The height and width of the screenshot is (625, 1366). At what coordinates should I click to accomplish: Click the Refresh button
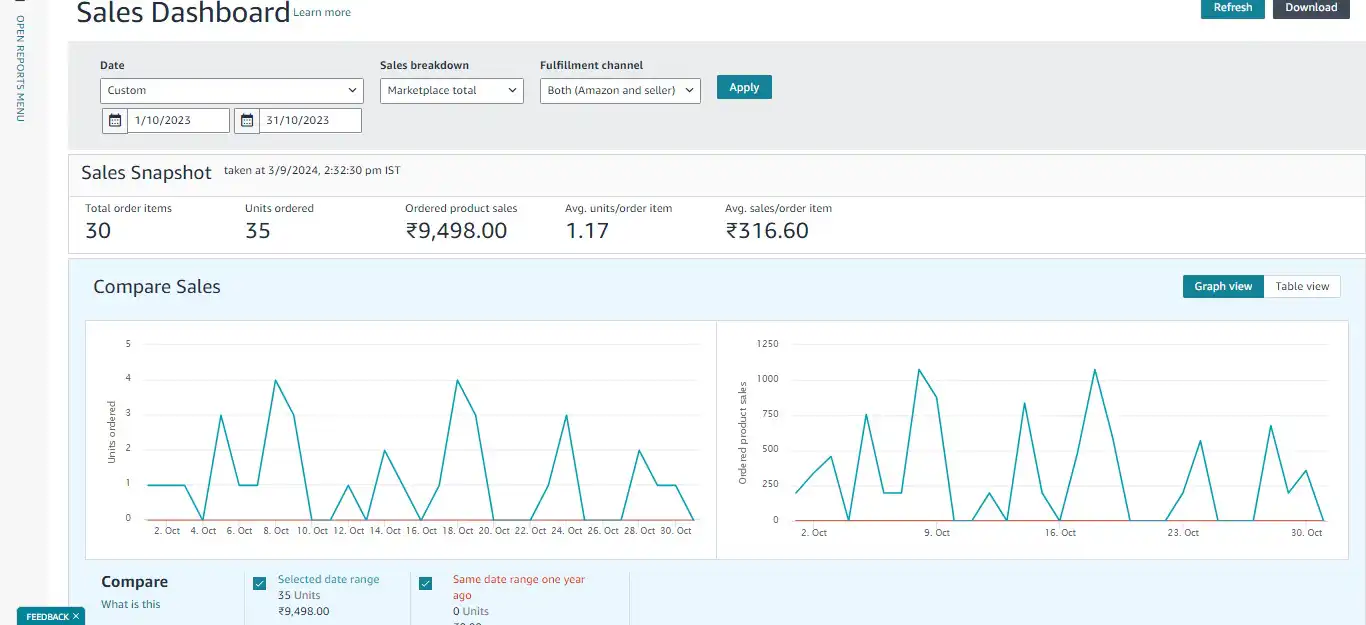click(x=1232, y=8)
